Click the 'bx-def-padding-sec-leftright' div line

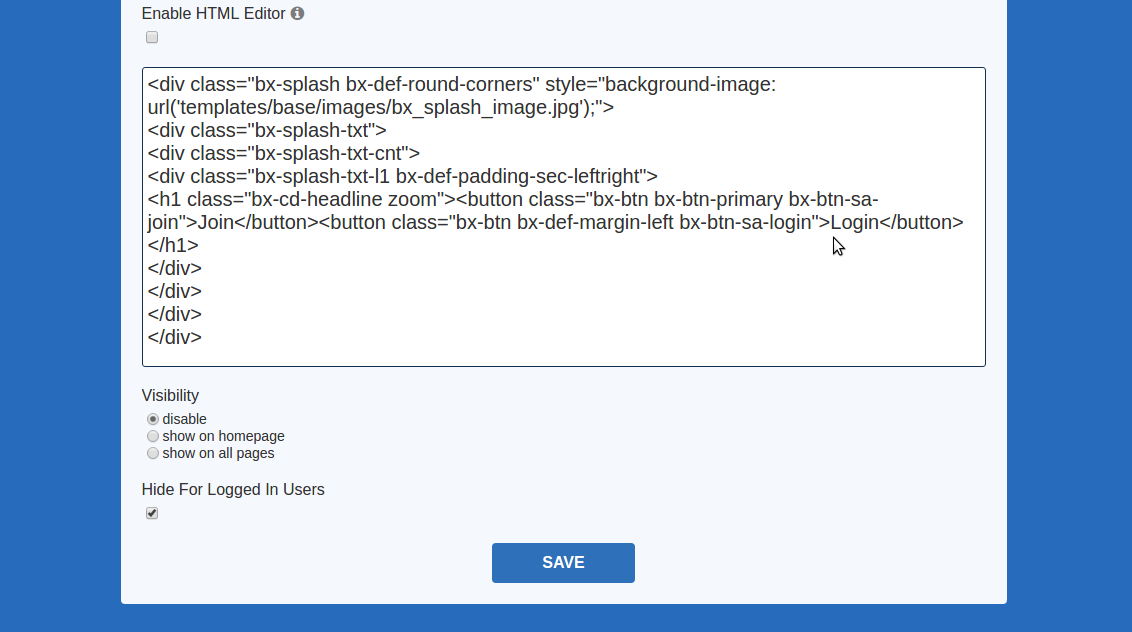coord(402,176)
